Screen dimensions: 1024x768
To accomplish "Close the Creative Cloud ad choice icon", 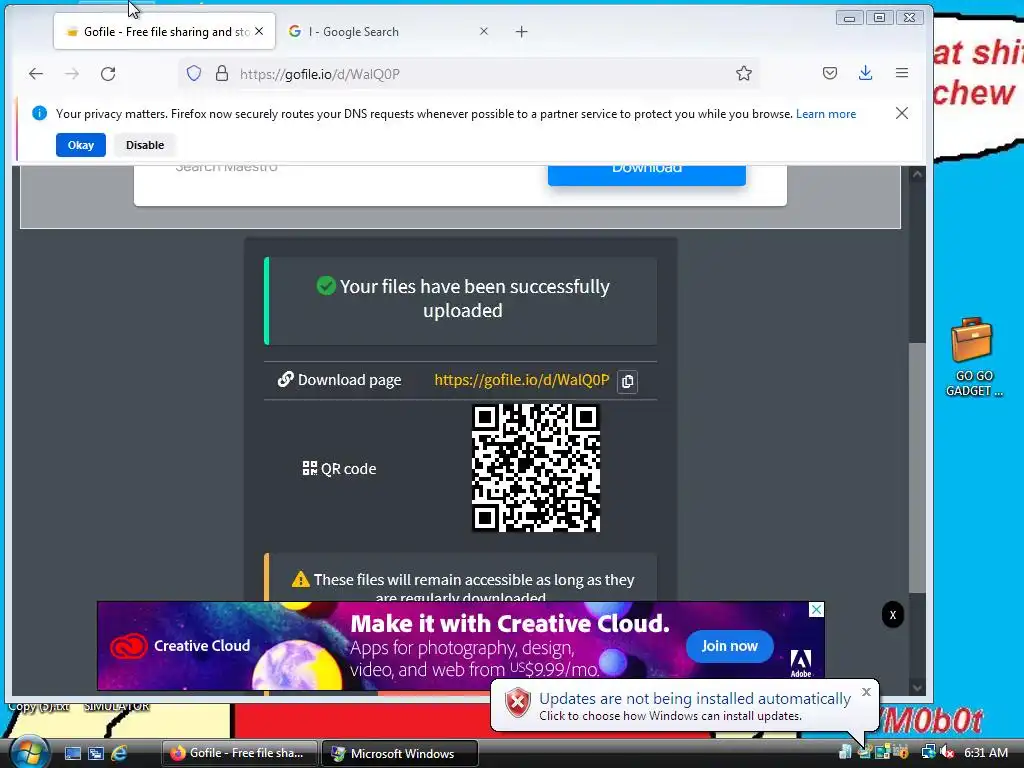I will [816, 610].
